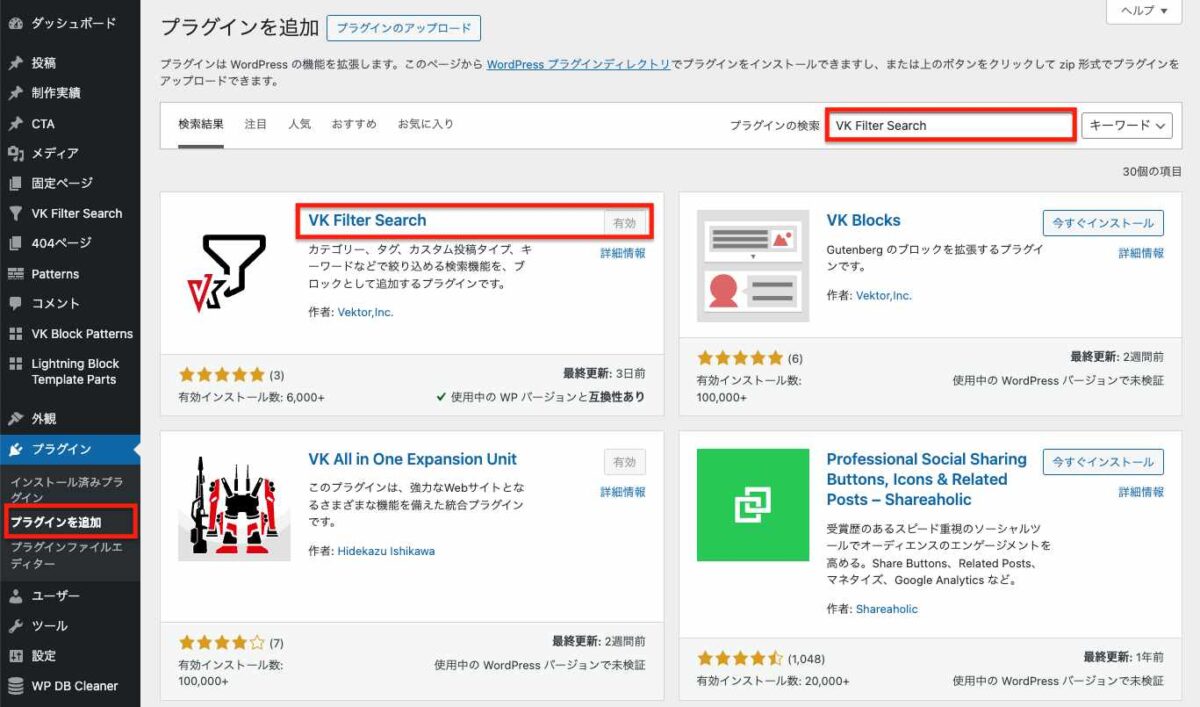The width and height of the screenshot is (1200, 707).
Task: Open the 制作実績 sidebar icon
Action: point(14,92)
